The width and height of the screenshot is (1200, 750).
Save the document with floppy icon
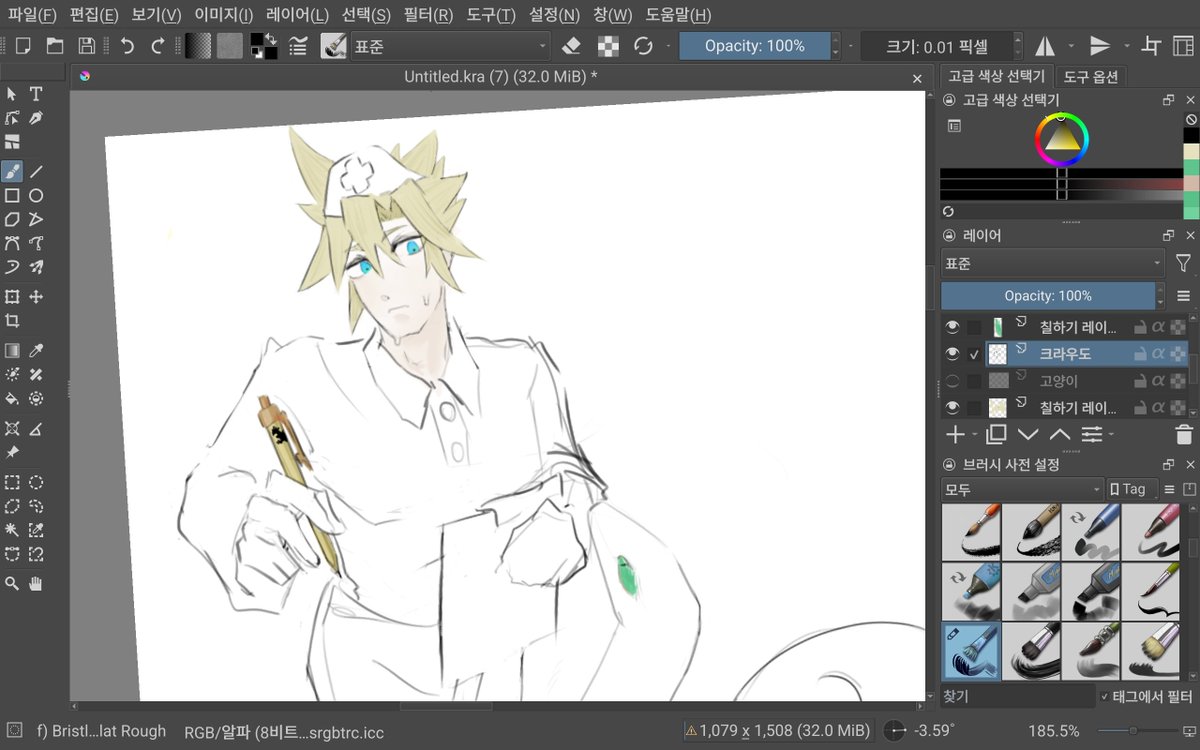coord(87,46)
